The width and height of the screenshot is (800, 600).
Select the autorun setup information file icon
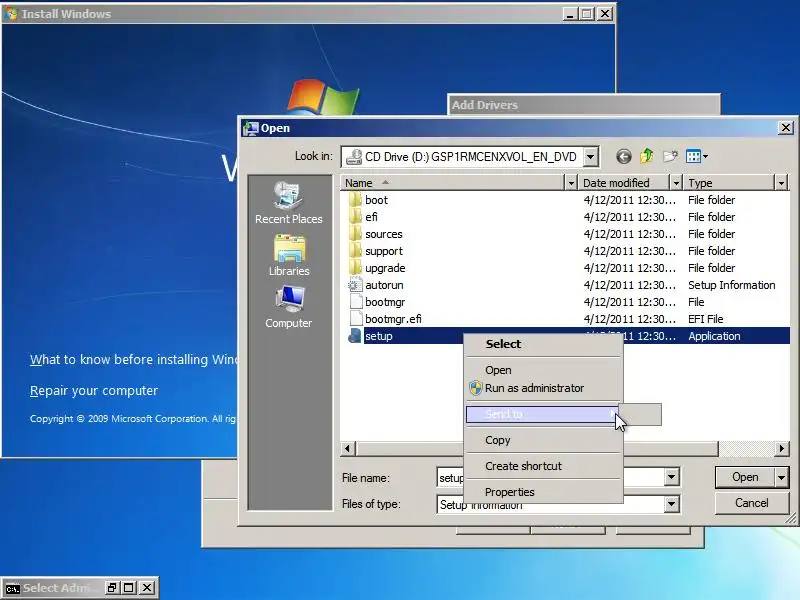click(355, 285)
